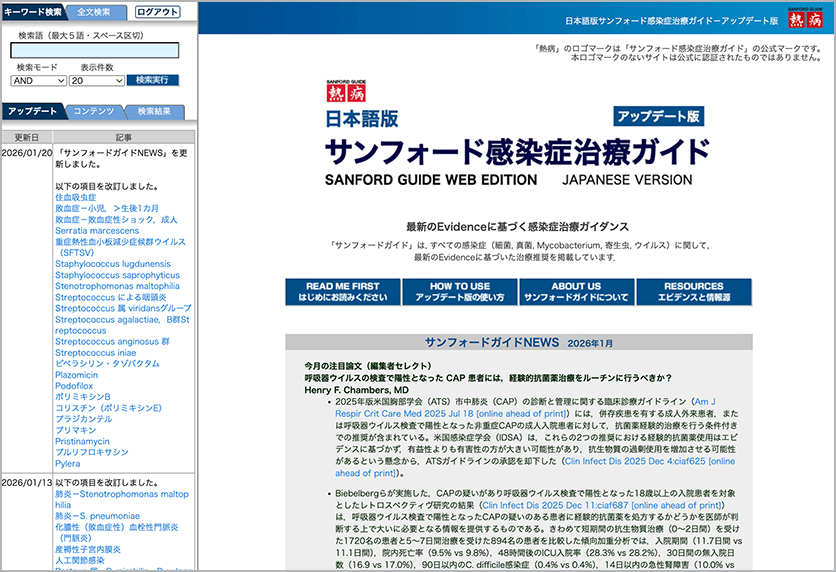Open Staphylococcus lugdunensis link
836x572 pixels.
coord(113,264)
